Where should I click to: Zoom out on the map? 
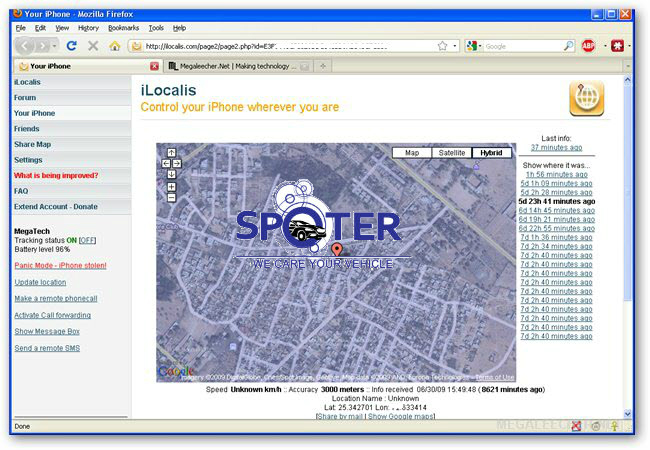[x=172, y=198]
